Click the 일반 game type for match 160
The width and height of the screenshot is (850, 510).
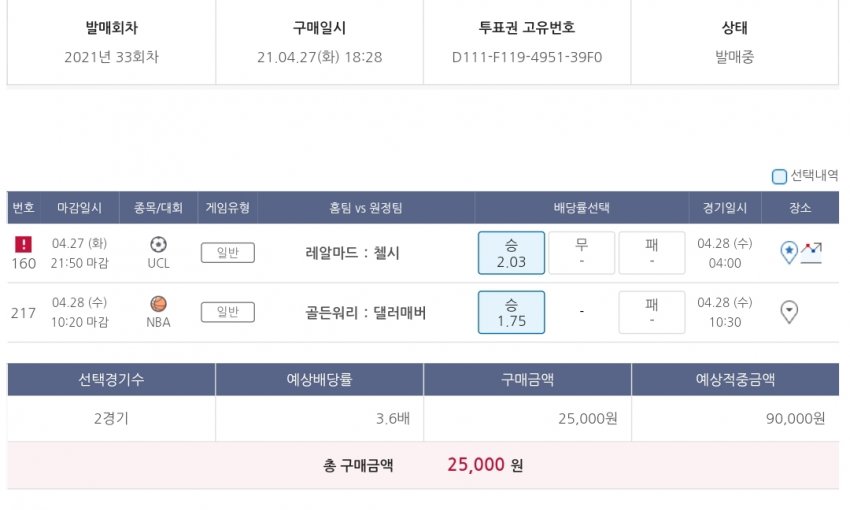coord(227,253)
